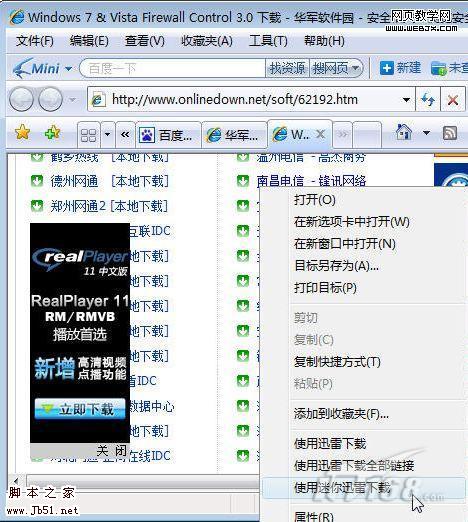Click green arrow icon beside 德州网通

(x=37, y=181)
